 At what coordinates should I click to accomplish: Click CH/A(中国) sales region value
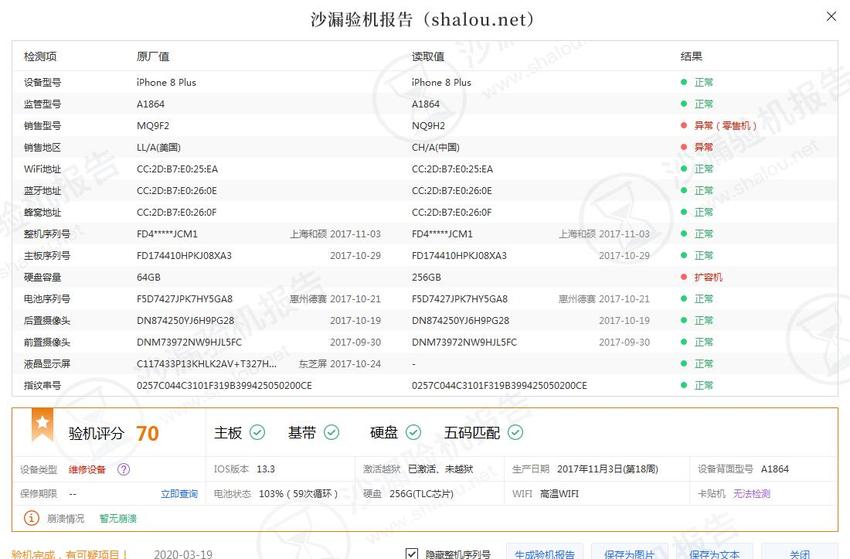(435, 147)
